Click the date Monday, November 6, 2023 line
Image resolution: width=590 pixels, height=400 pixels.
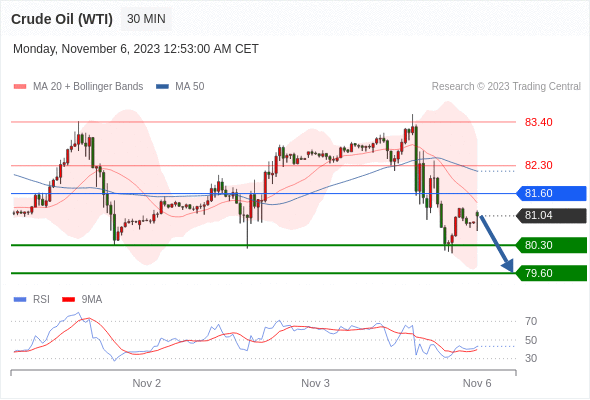(x=135, y=49)
